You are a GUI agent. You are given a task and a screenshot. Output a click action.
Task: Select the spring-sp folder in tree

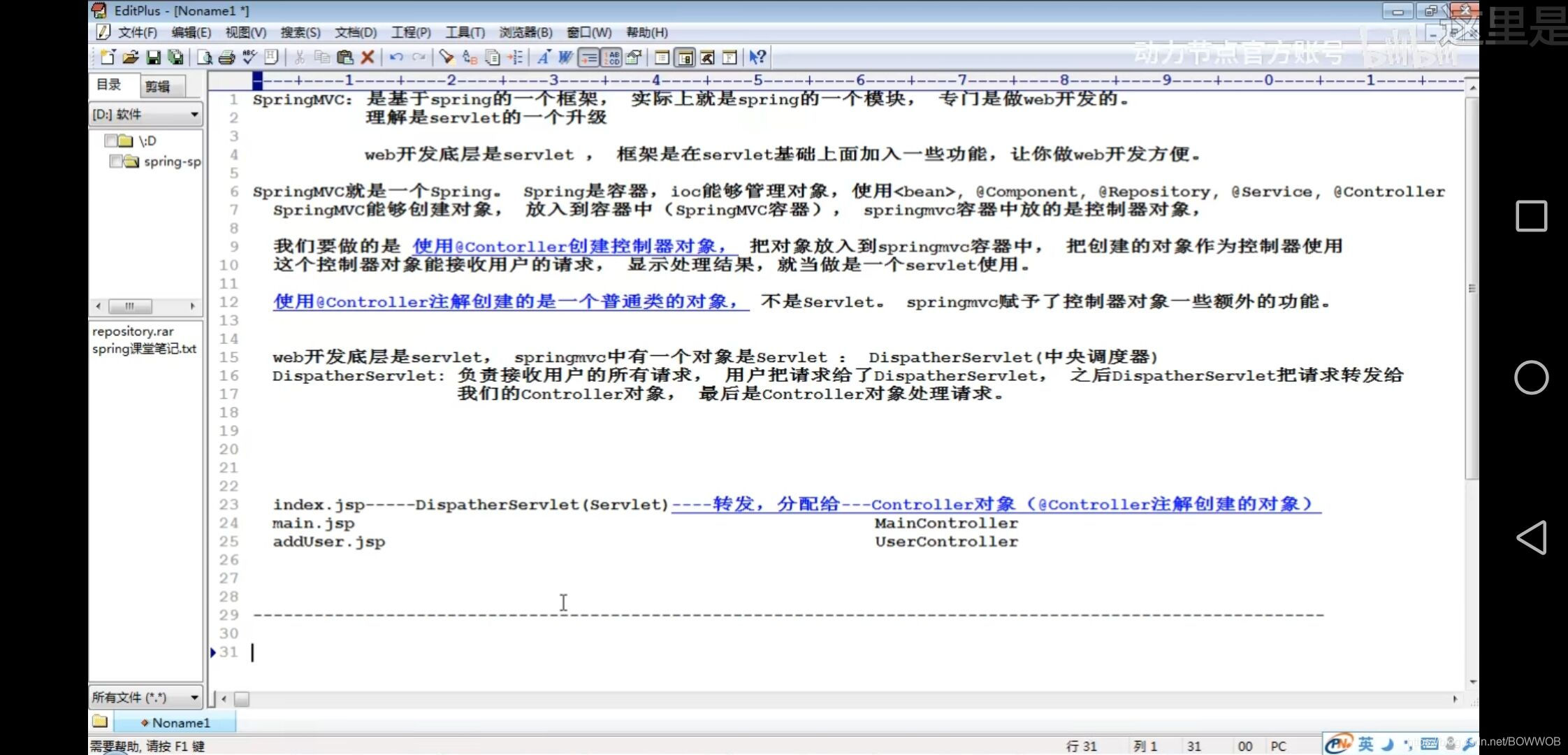[171, 161]
